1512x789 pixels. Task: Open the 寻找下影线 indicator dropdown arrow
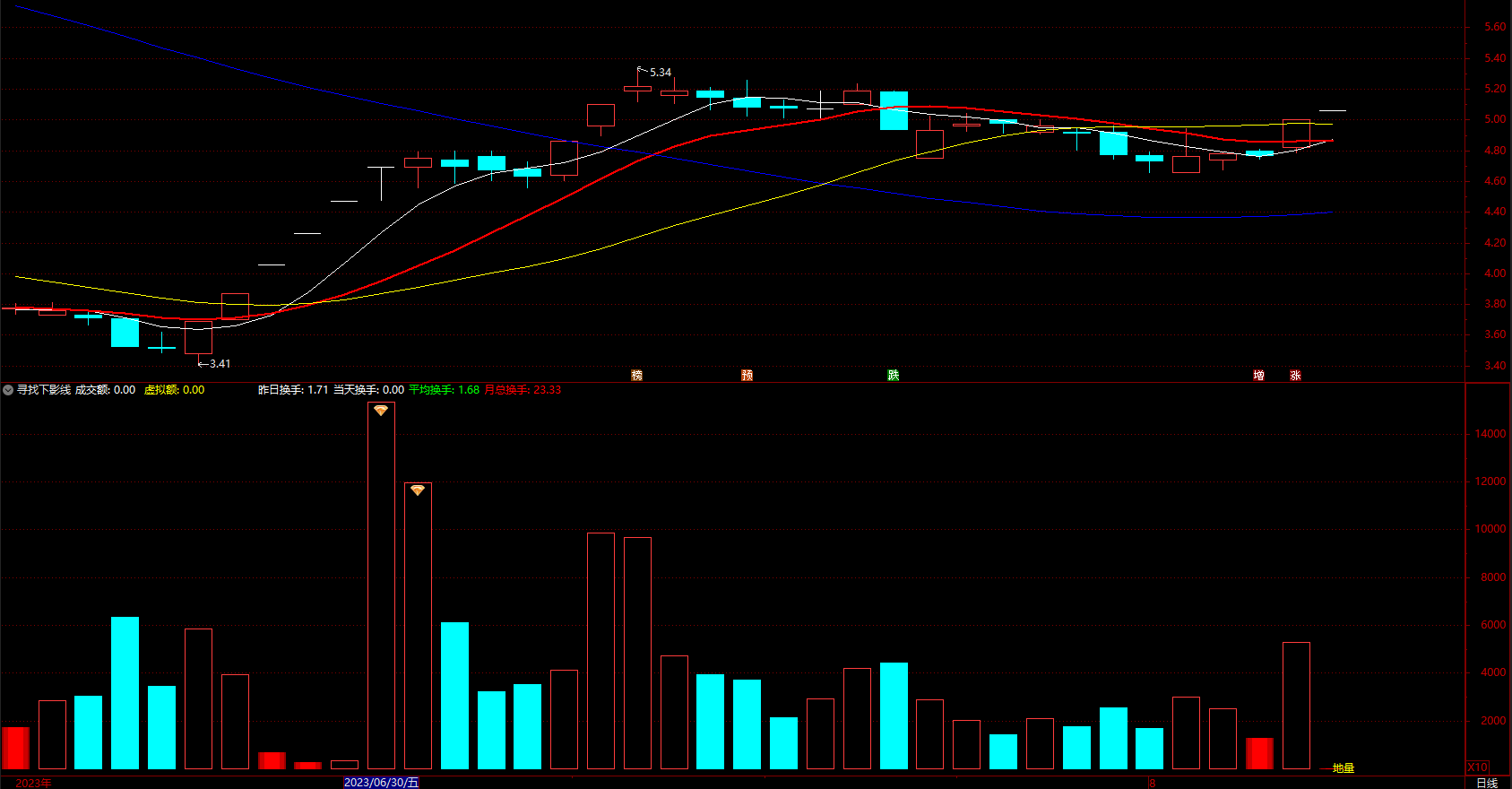point(8,390)
